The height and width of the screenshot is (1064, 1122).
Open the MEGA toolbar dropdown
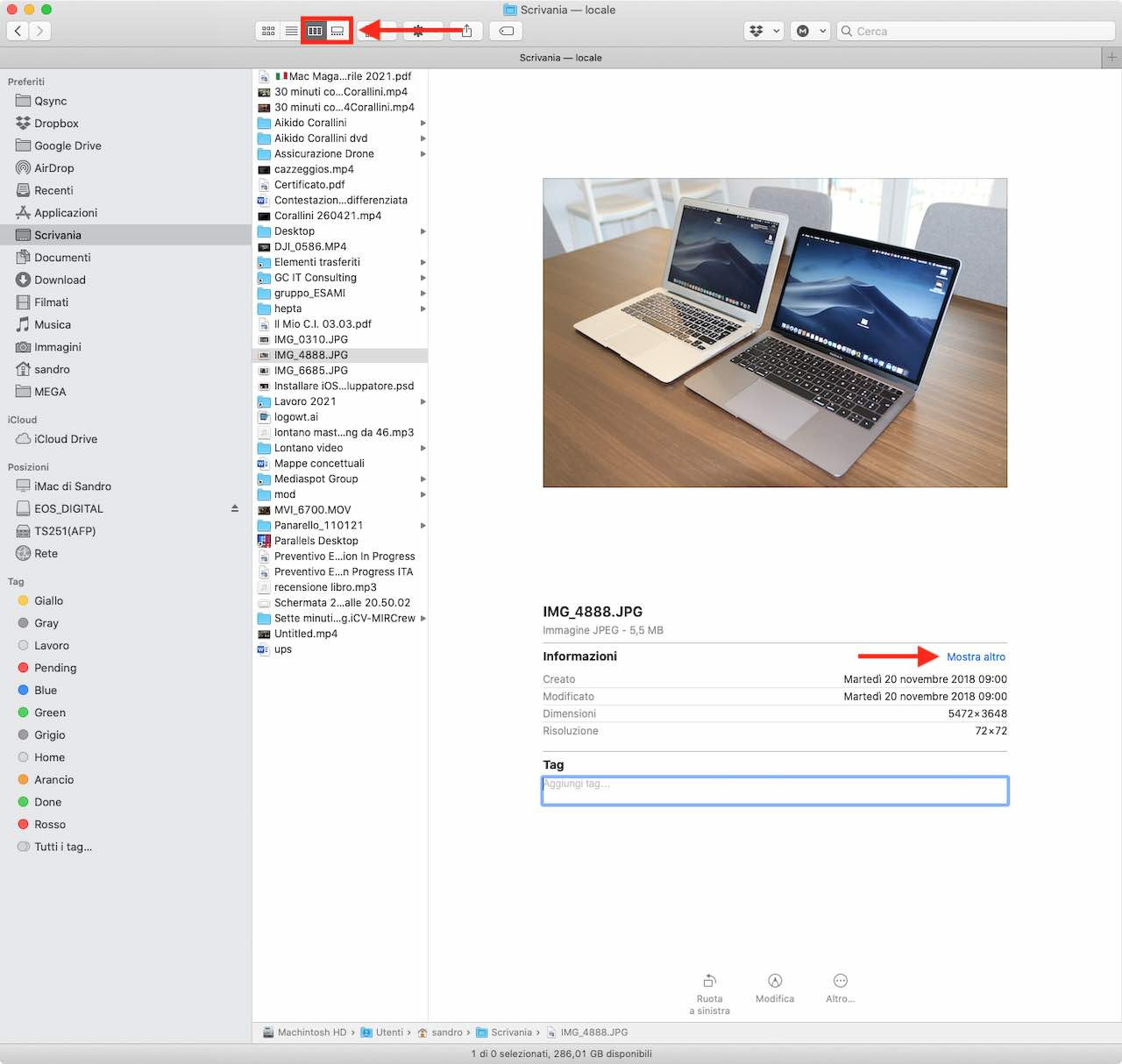point(811,31)
